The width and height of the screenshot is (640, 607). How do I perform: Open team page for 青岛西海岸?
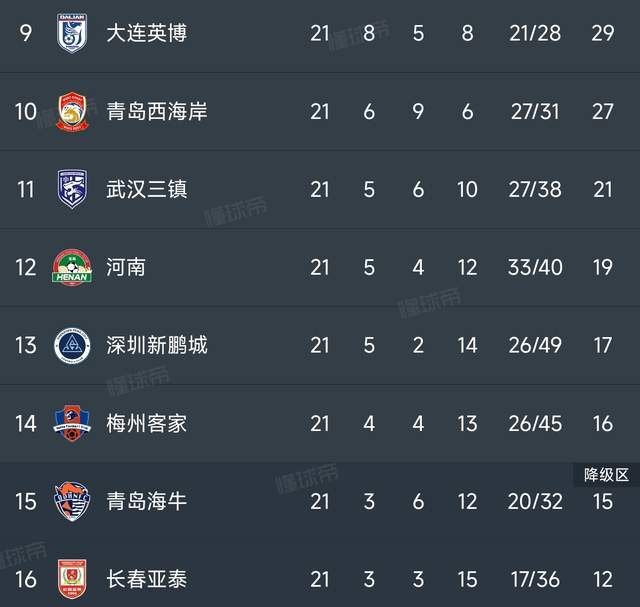(x=157, y=111)
